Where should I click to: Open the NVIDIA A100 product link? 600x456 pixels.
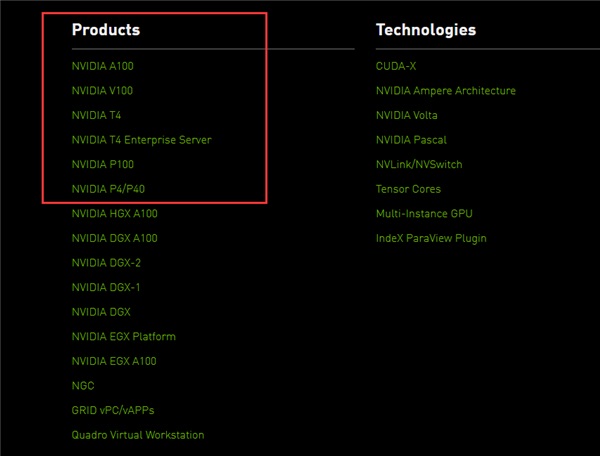(102, 66)
